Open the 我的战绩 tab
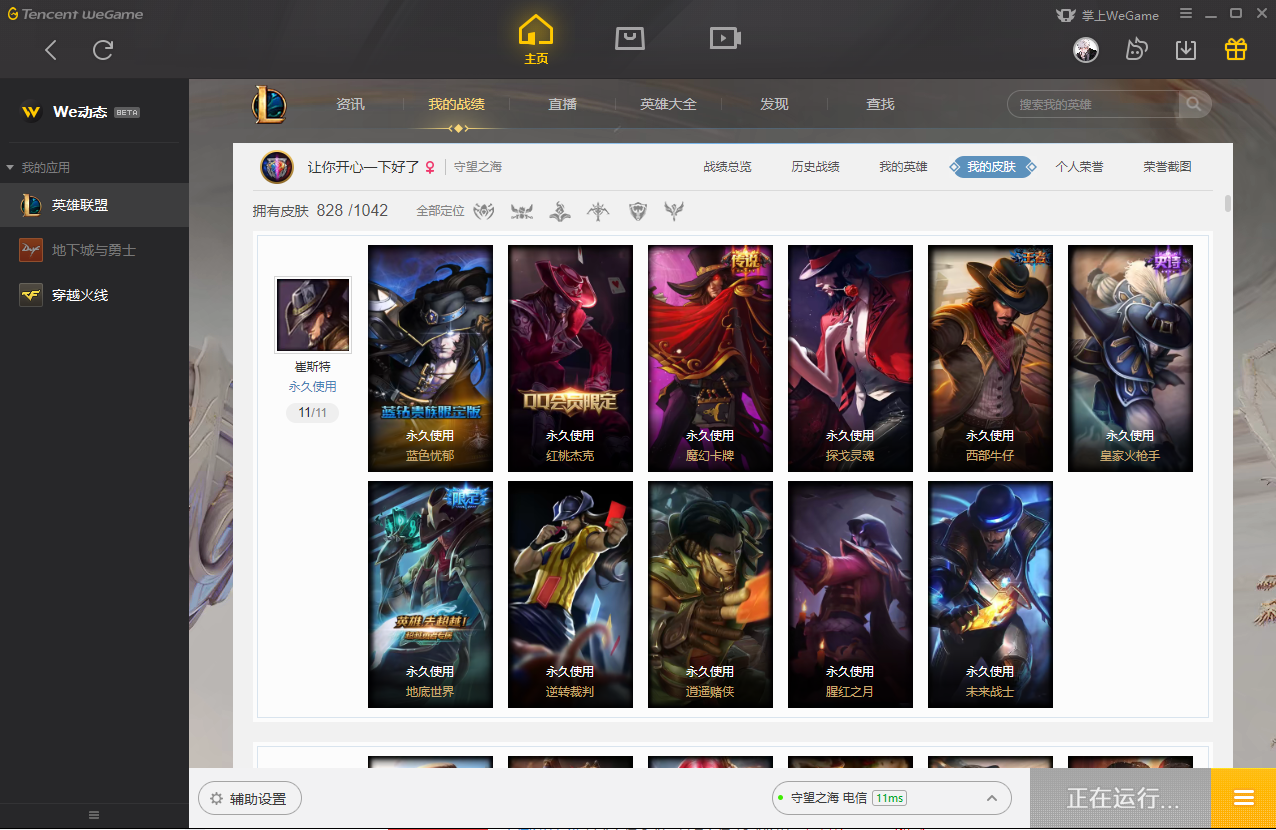Image resolution: width=1276 pixels, height=830 pixels. tap(457, 104)
